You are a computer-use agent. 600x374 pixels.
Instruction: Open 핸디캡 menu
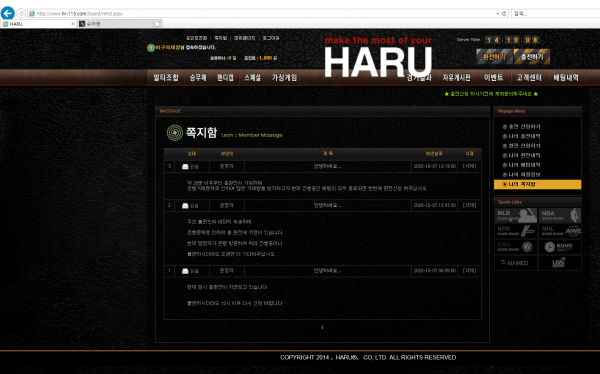[x=225, y=78]
